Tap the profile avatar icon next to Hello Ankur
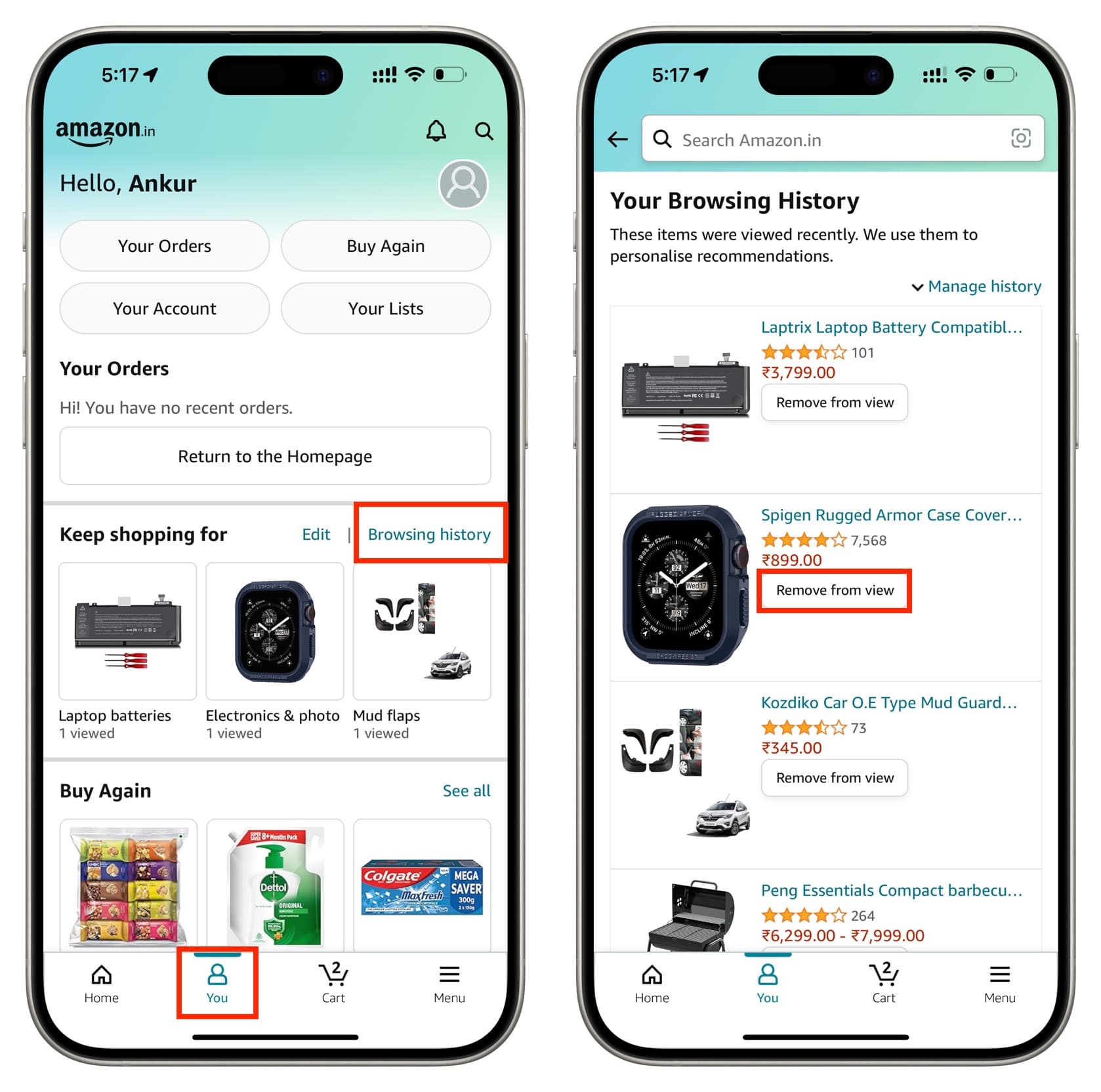Image resolution: width=1101 pixels, height=1092 pixels. tap(463, 184)
